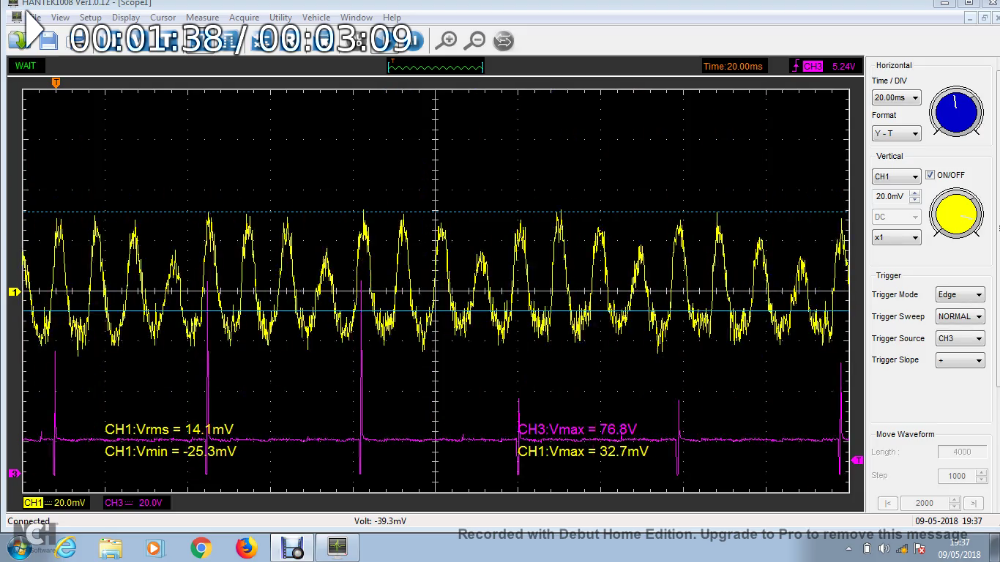Increase the volts per division spinner
This screenshot has width=1000, height=562.
915,193
